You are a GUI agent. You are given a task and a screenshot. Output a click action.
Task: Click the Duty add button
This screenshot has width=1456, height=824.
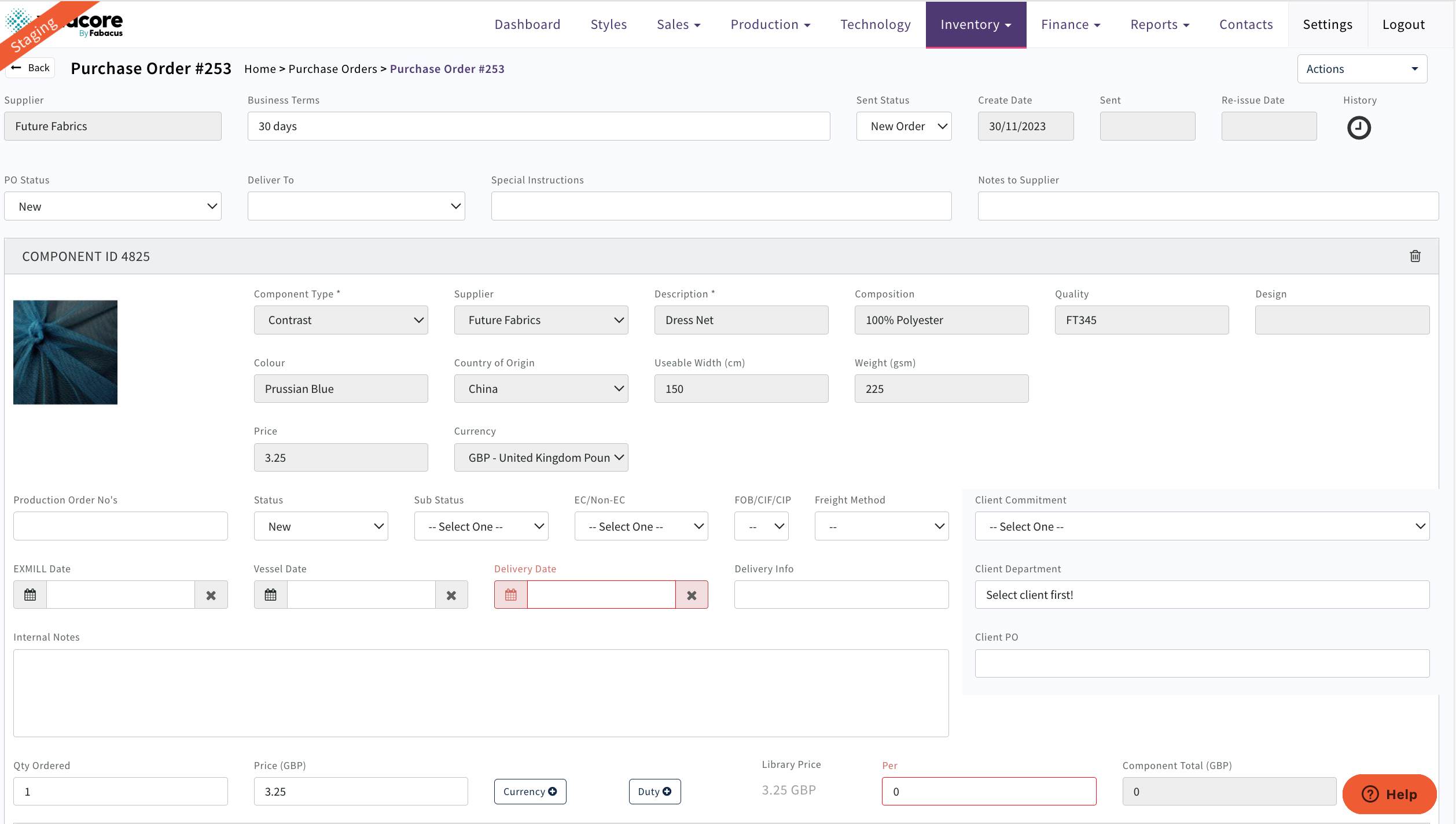pyautogui.click(x=654, y=791)
